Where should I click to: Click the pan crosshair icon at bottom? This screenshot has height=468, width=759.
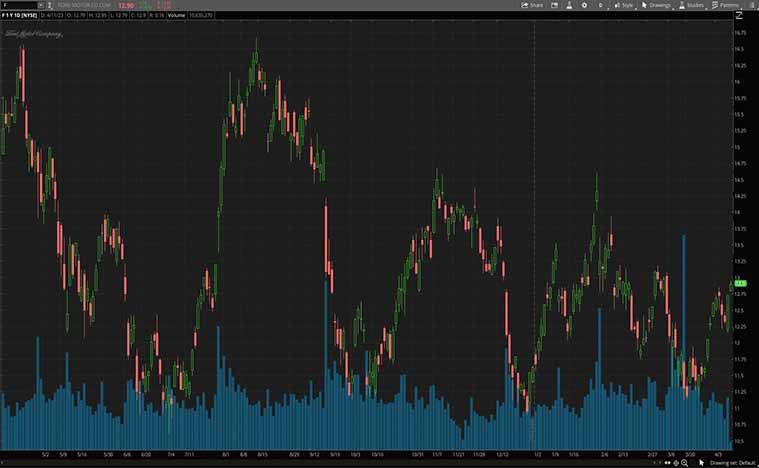[x=676, y=463]
